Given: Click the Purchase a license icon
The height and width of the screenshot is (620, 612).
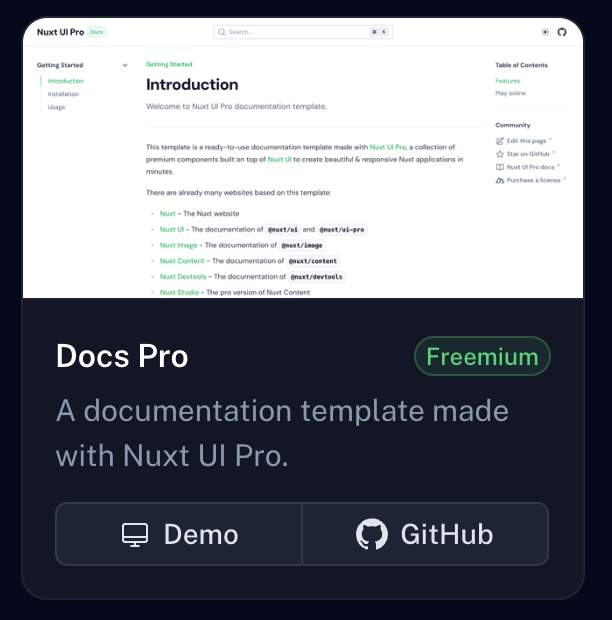Looking at the screenshot, I should 500,180.
